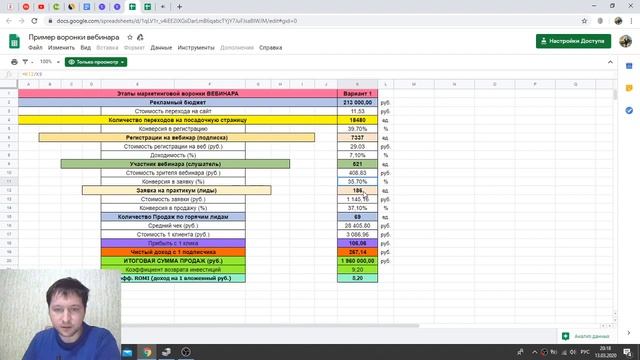Go back in browser history
This screenshot has height=360, width=640.
pyautogui.click(x=9, y=21)
